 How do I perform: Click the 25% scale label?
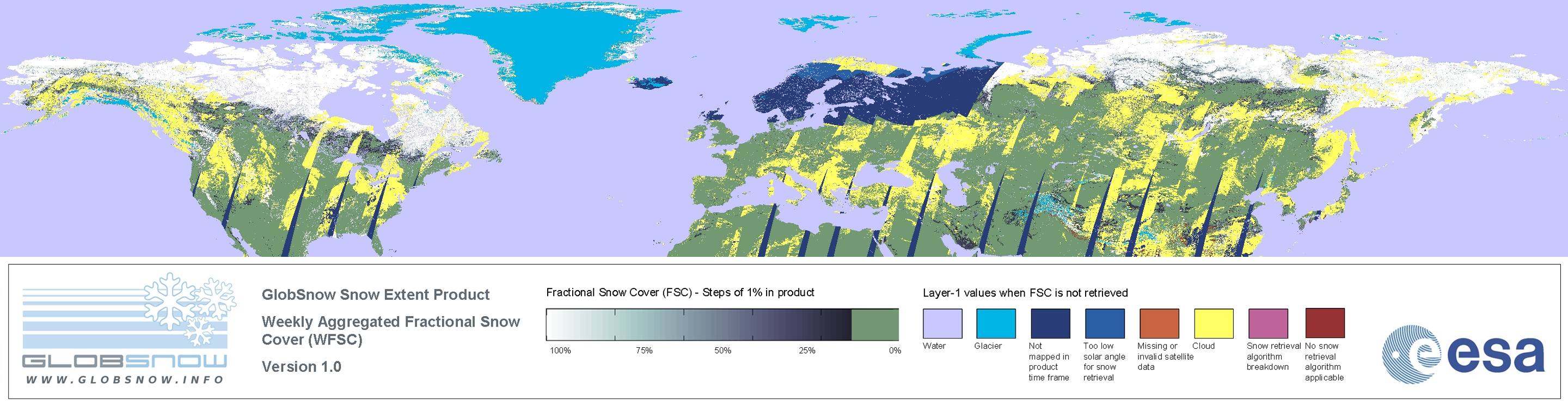pos(807,350)
